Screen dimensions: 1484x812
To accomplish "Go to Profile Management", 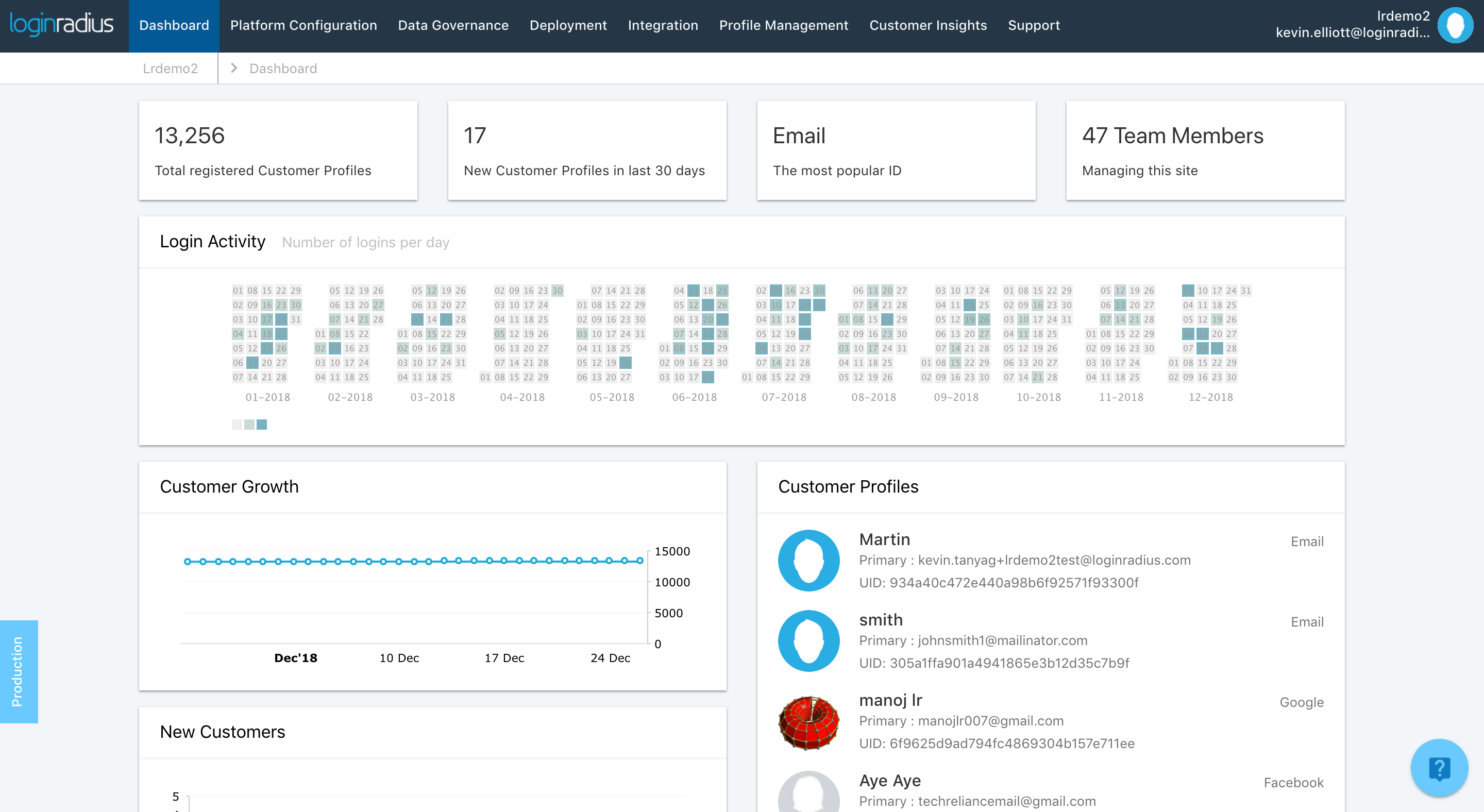I will click(783, 25).
